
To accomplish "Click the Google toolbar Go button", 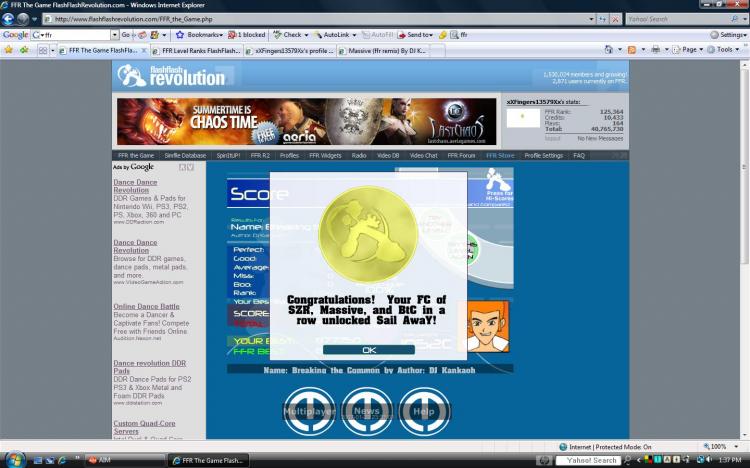I will tap(126, 35).
